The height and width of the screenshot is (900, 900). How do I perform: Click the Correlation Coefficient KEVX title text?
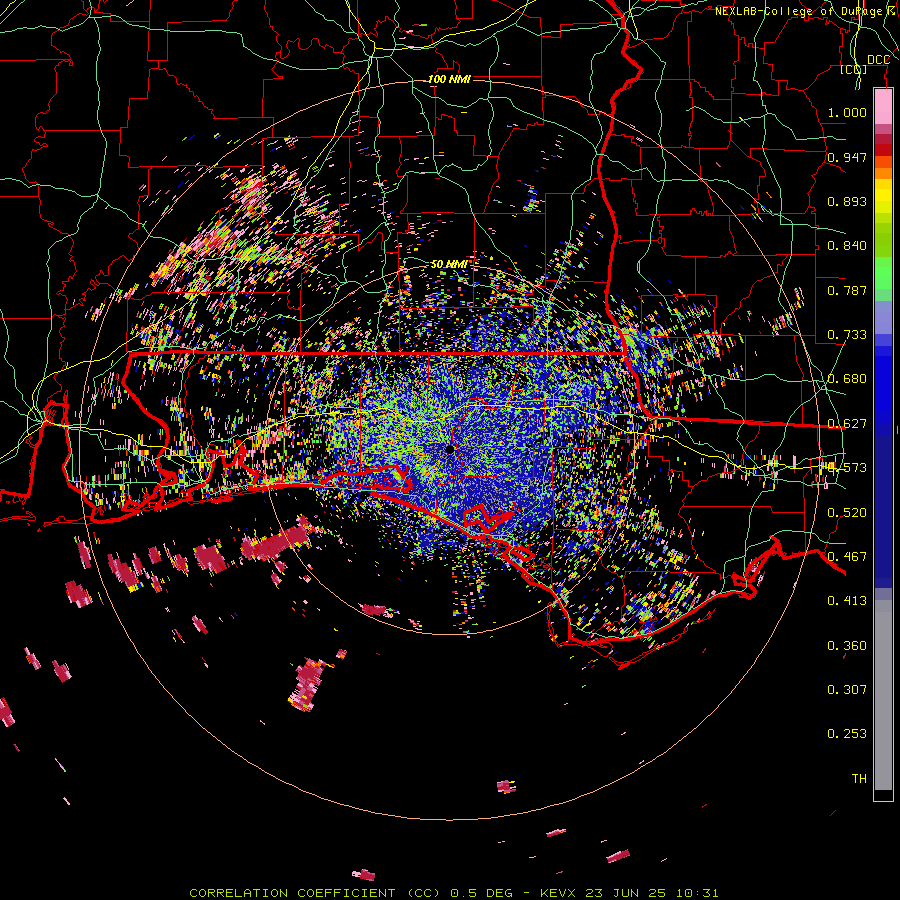(x=453, y=893)
